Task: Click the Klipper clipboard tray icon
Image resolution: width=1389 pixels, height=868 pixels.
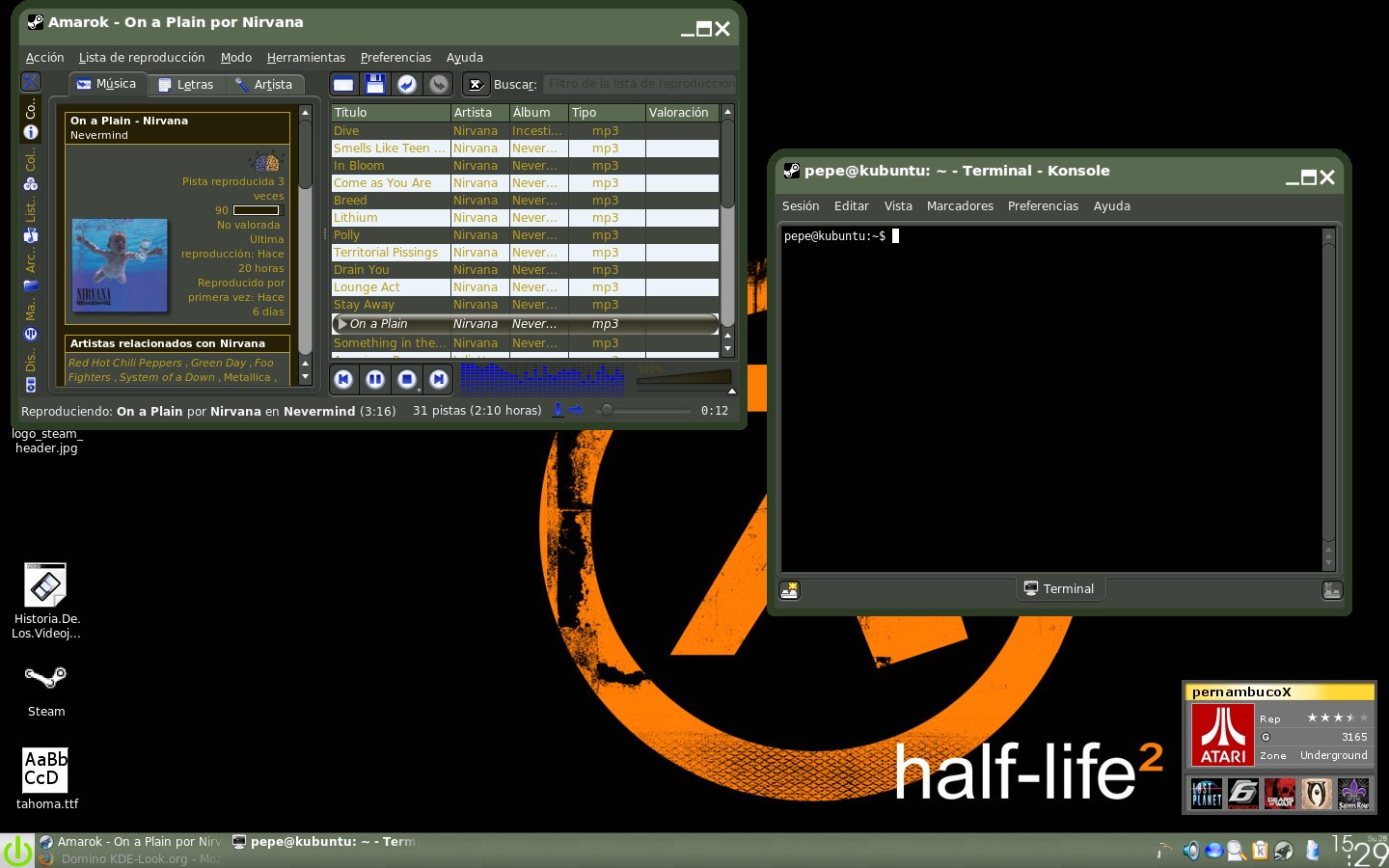Action: (x=1260, y=851)
